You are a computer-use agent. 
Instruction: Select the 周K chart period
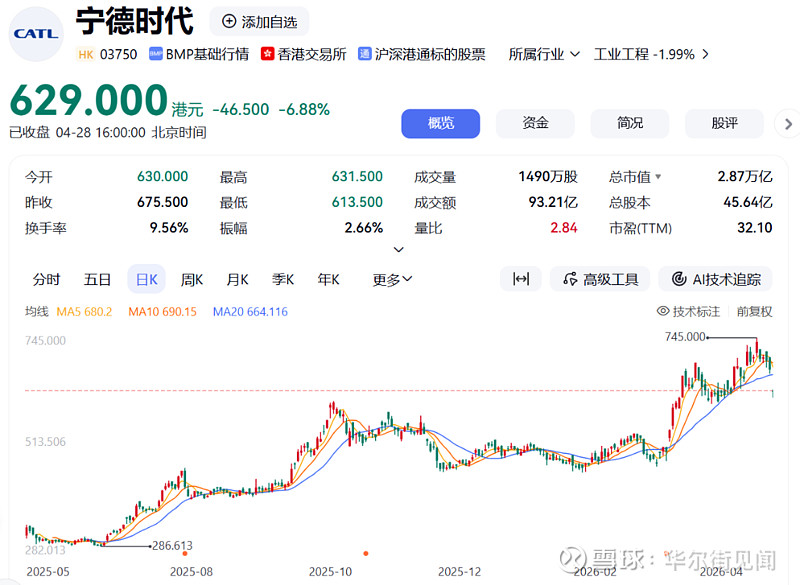[x=192, y=279]
